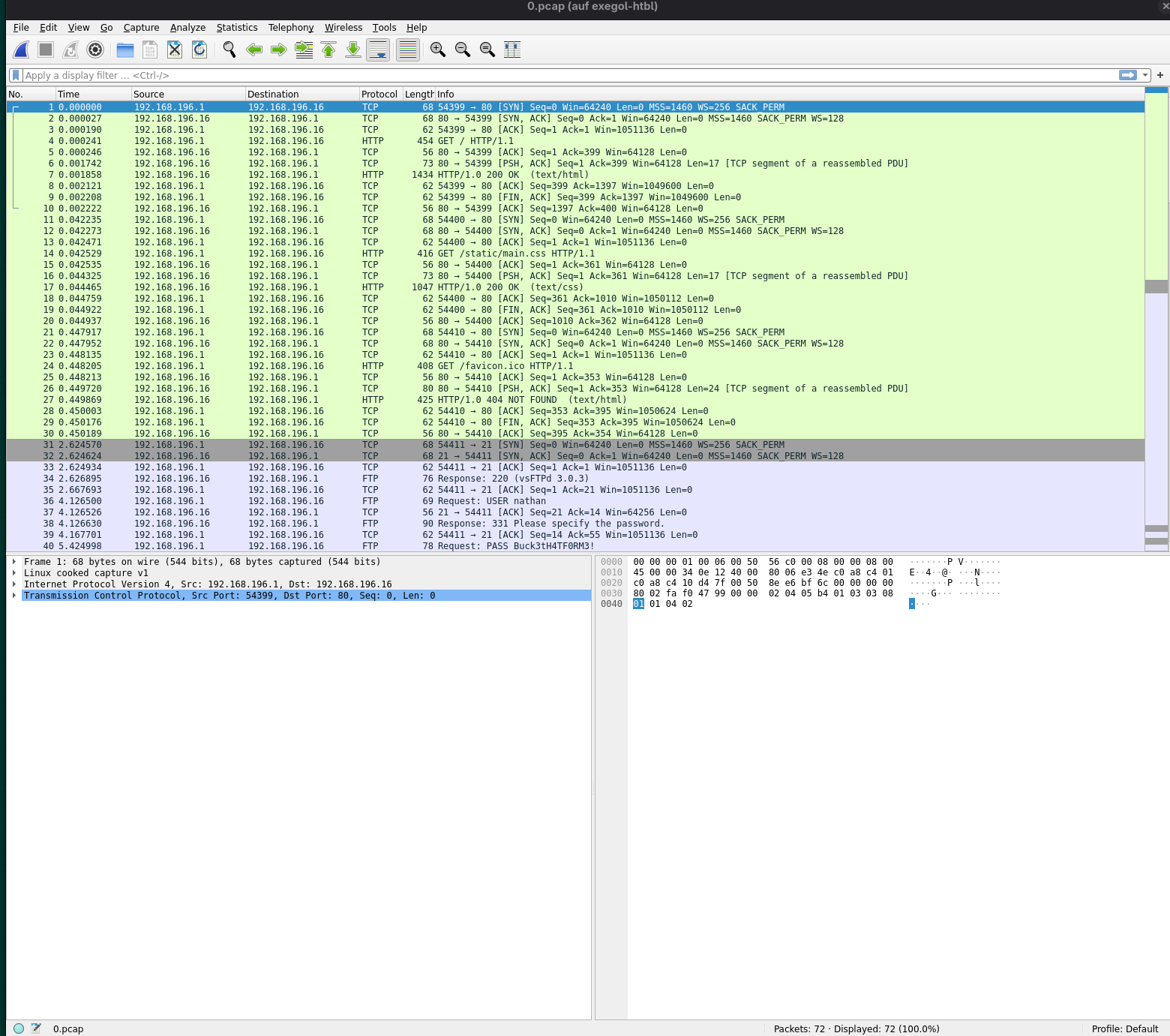This screenshot has width=1170, height=1036.
Task: Stop the packet capture
Action: click(x=45, y=50)
